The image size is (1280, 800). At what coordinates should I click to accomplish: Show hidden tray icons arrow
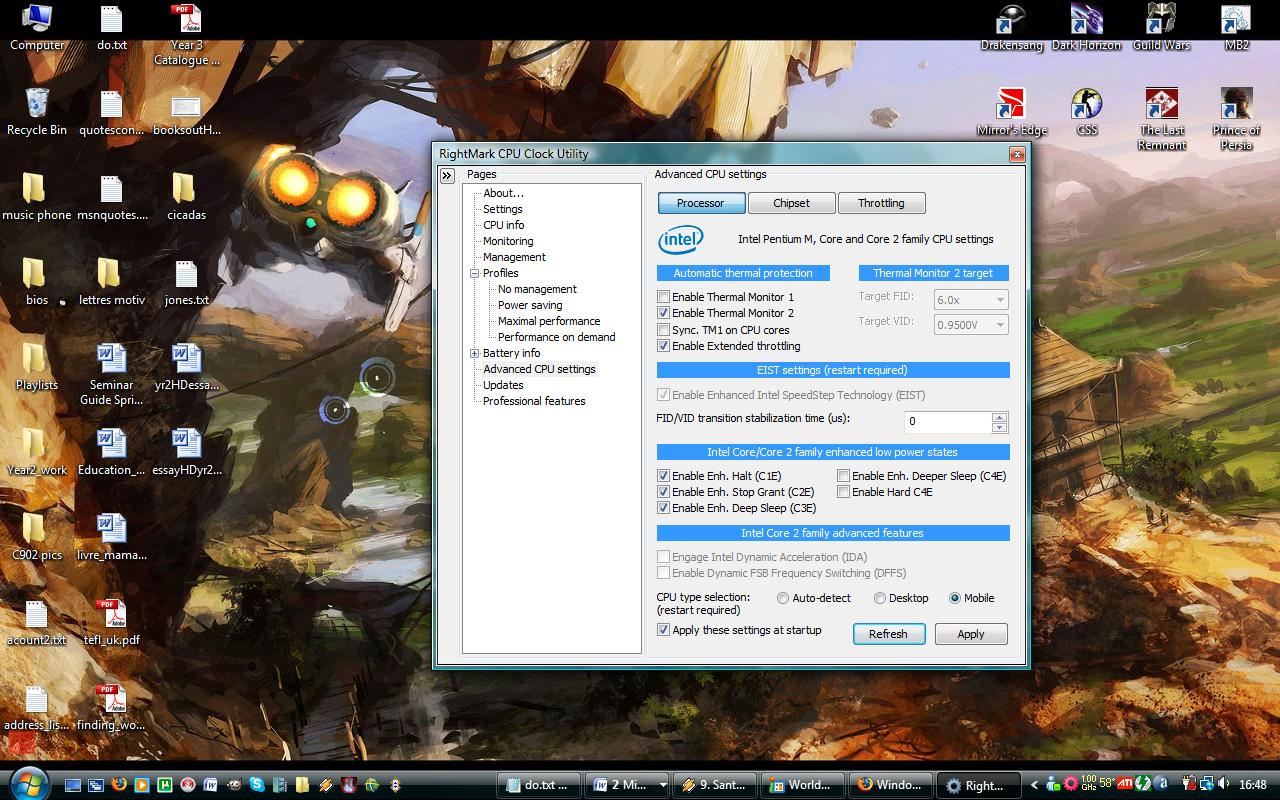coord(1034,785)
